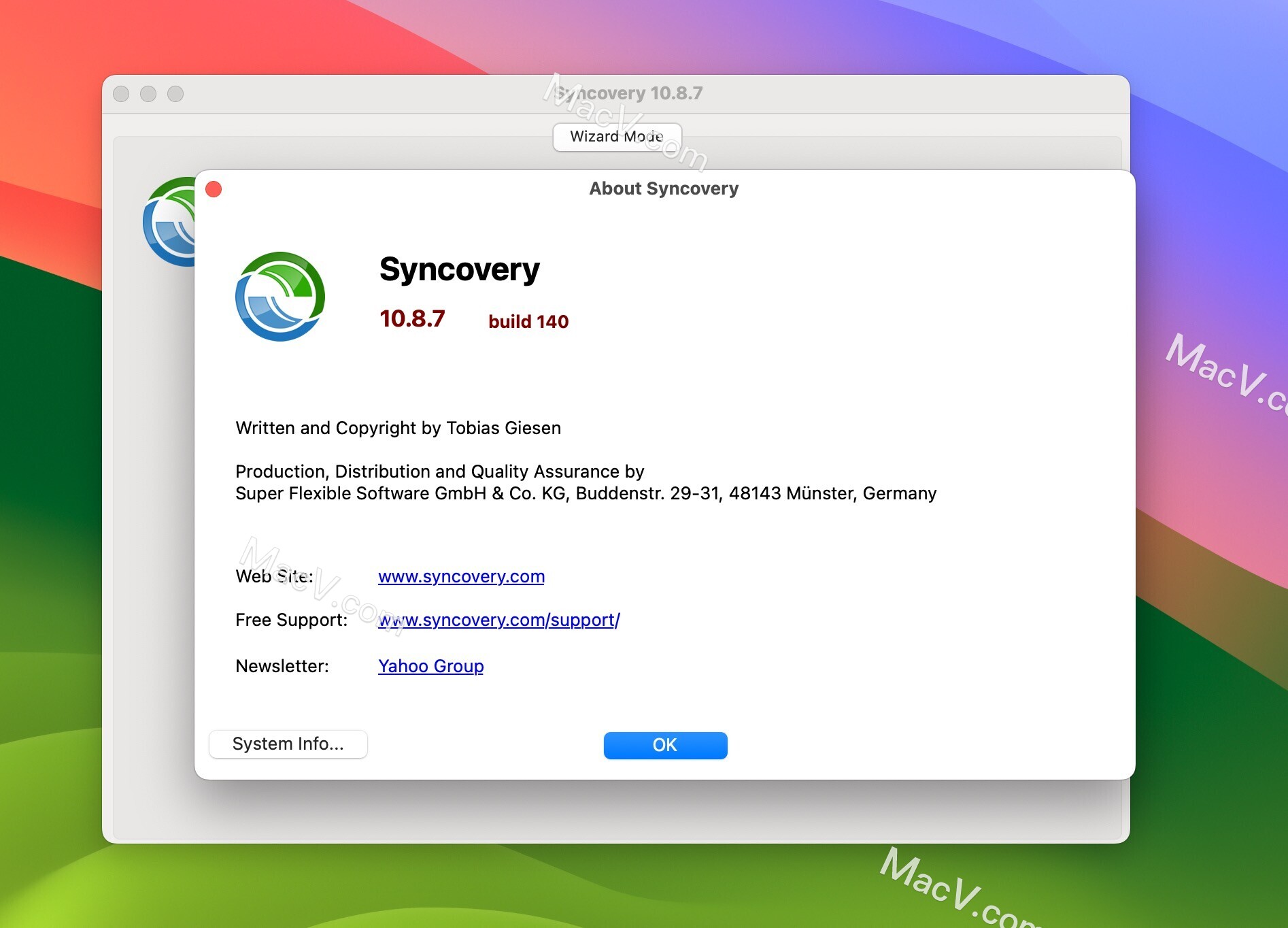Viewport: 1288px width, 928px height.
Task: Click the Syncovery 10.8.7 main window title
Action: click(628, 93)
